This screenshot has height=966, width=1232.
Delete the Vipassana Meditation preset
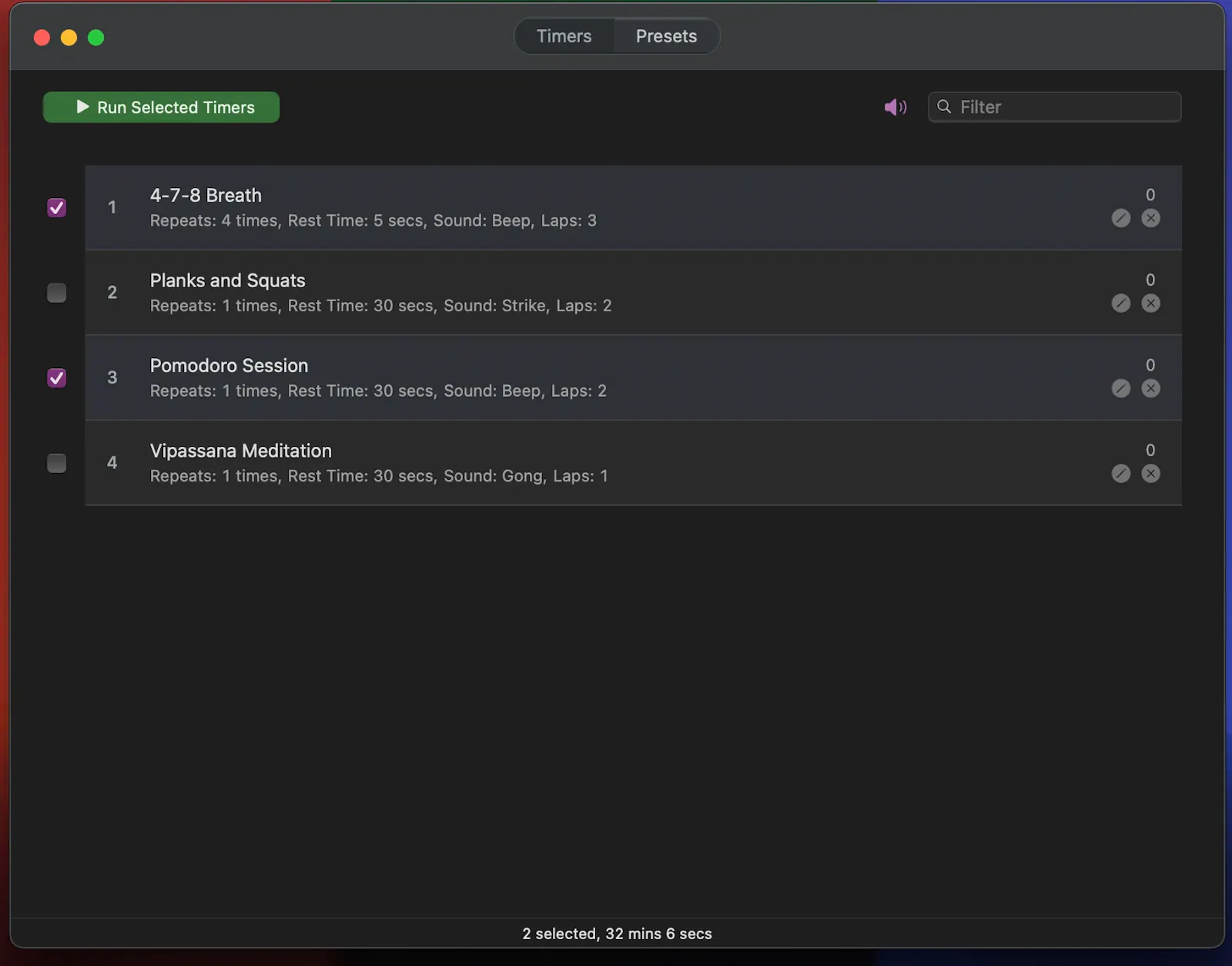click(x=1150, y=474)
